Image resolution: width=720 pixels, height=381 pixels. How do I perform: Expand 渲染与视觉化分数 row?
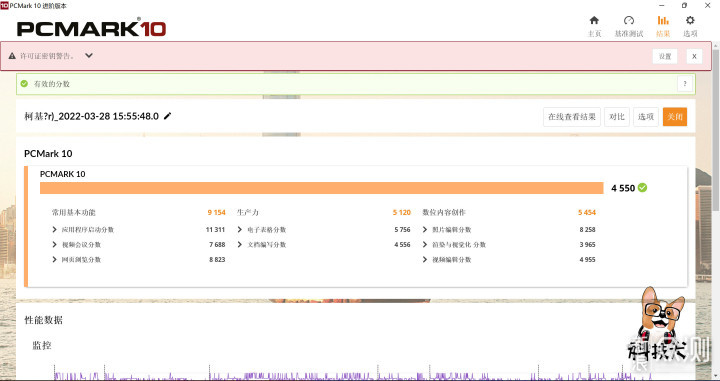(x=425, y=244)
